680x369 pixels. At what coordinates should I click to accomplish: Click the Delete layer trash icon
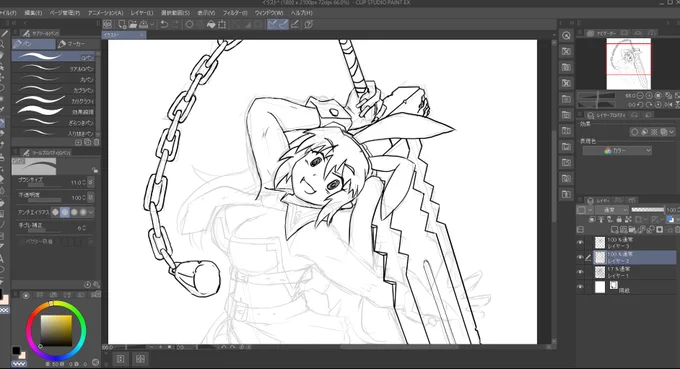(677, 229)
